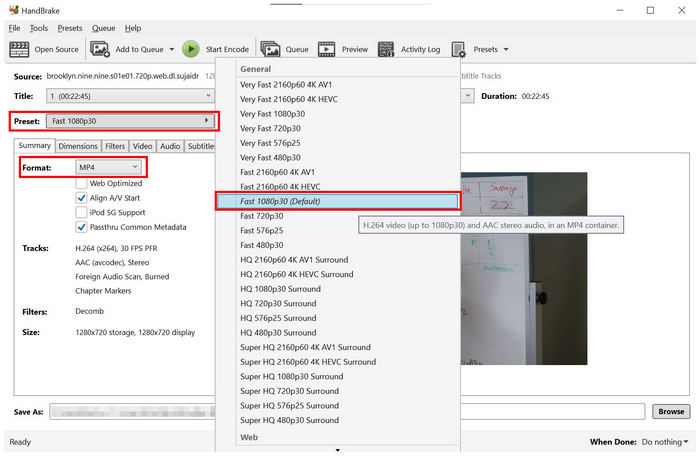Click the Queue stacked pictures icon
Image resolution: width=700 pixels, height=456 pixels.
[x=270, y=49]
